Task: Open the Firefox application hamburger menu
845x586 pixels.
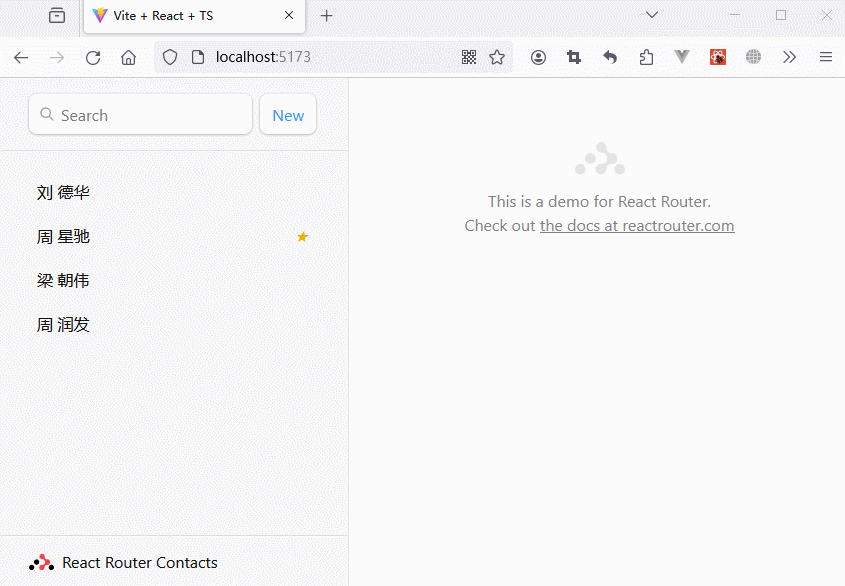Action: pyautogui.click(x=826, y=58)
